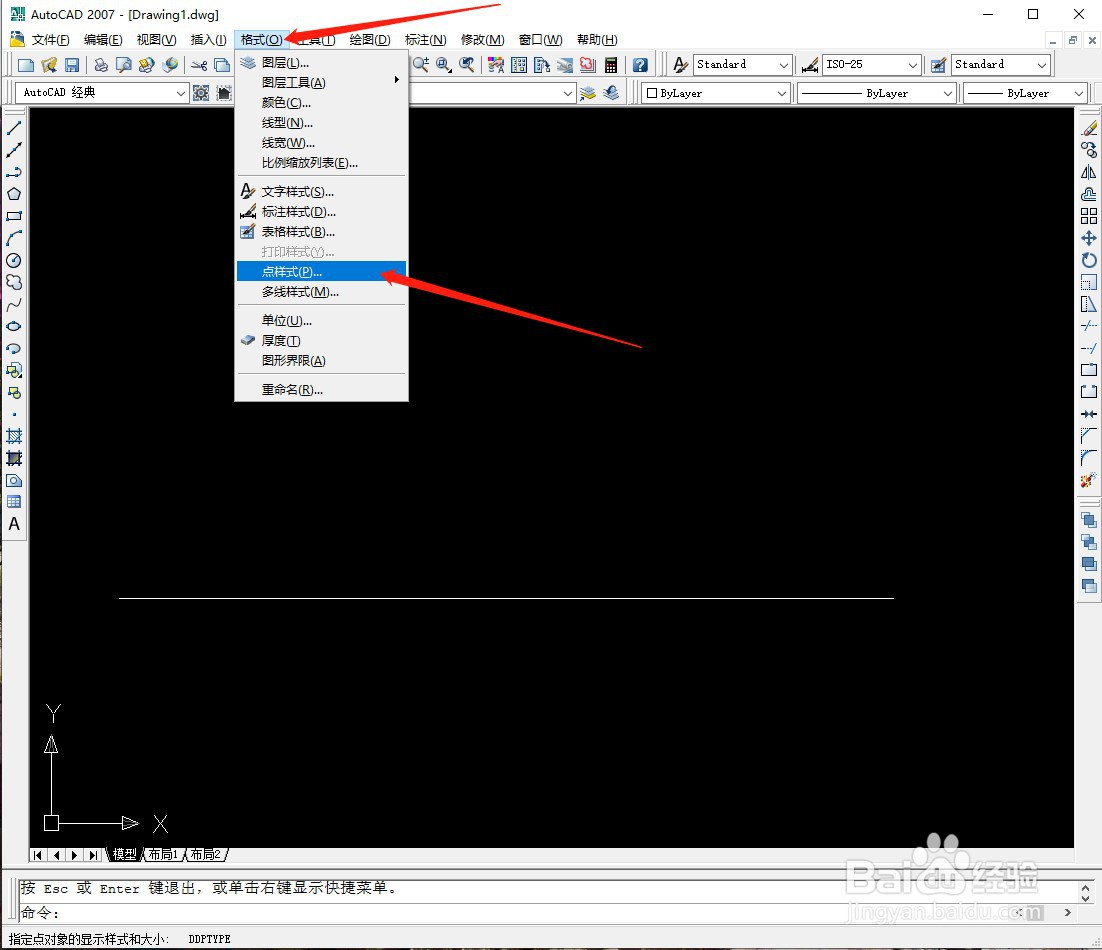Click the Chamfer tool

1089,436
